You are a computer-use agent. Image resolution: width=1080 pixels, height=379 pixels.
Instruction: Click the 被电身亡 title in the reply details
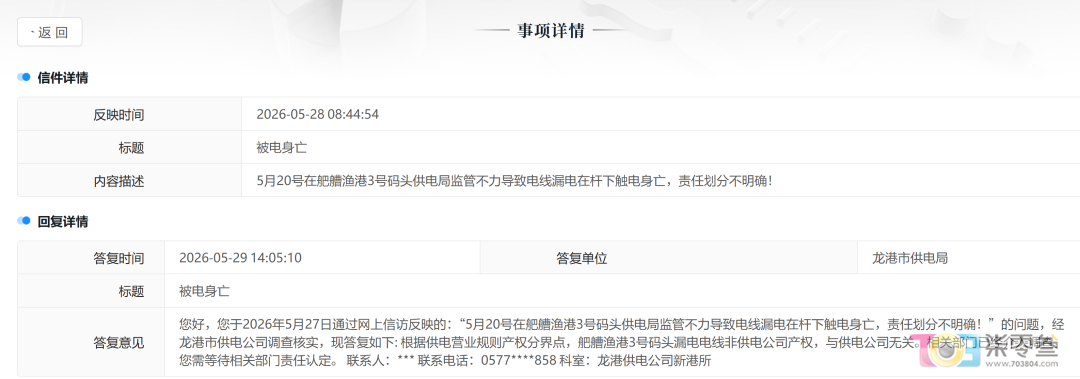click(x=205, y=291)
